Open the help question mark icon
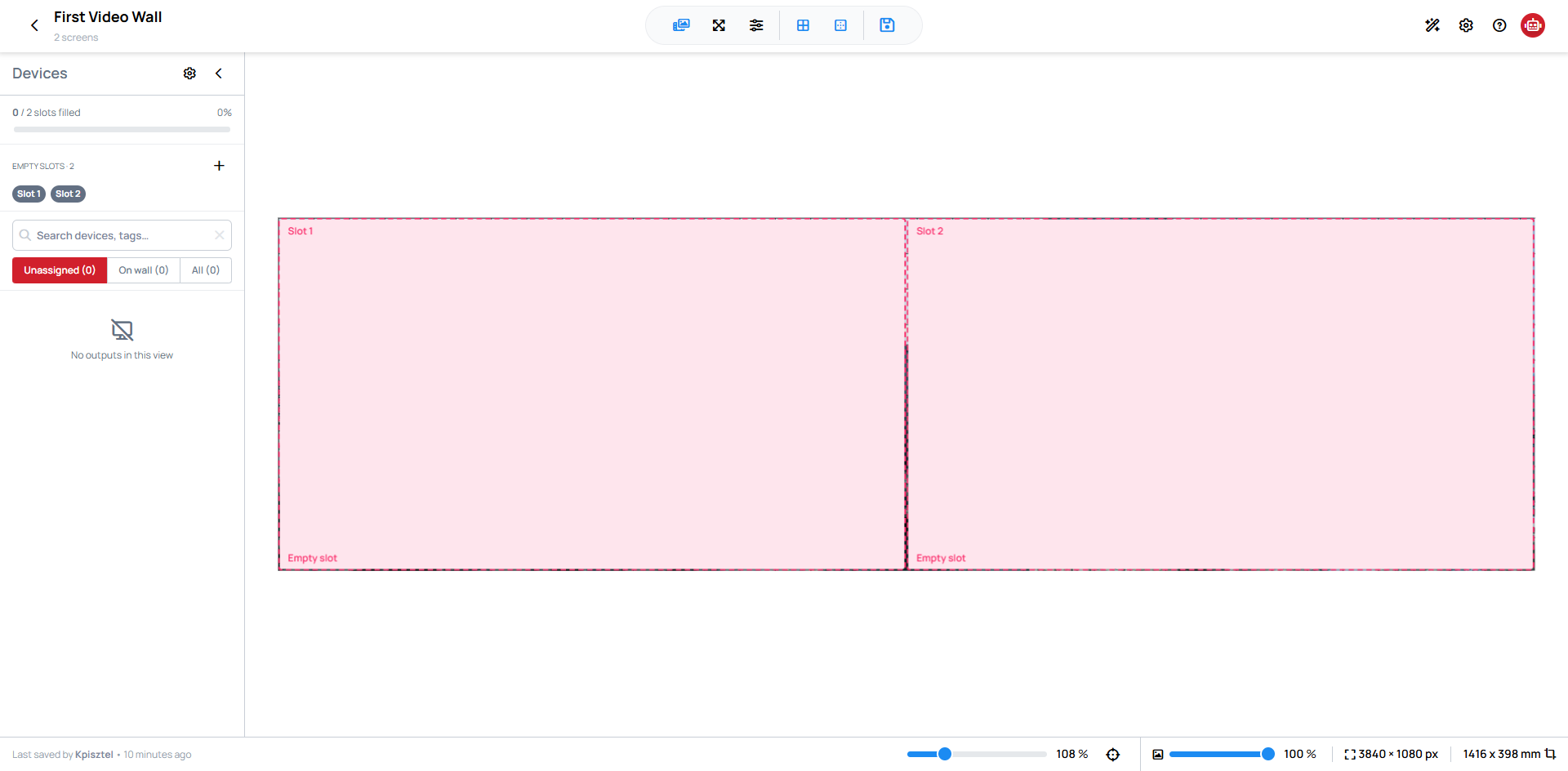This screenshot has width=1568, height=771. (x=1499, y=25)
